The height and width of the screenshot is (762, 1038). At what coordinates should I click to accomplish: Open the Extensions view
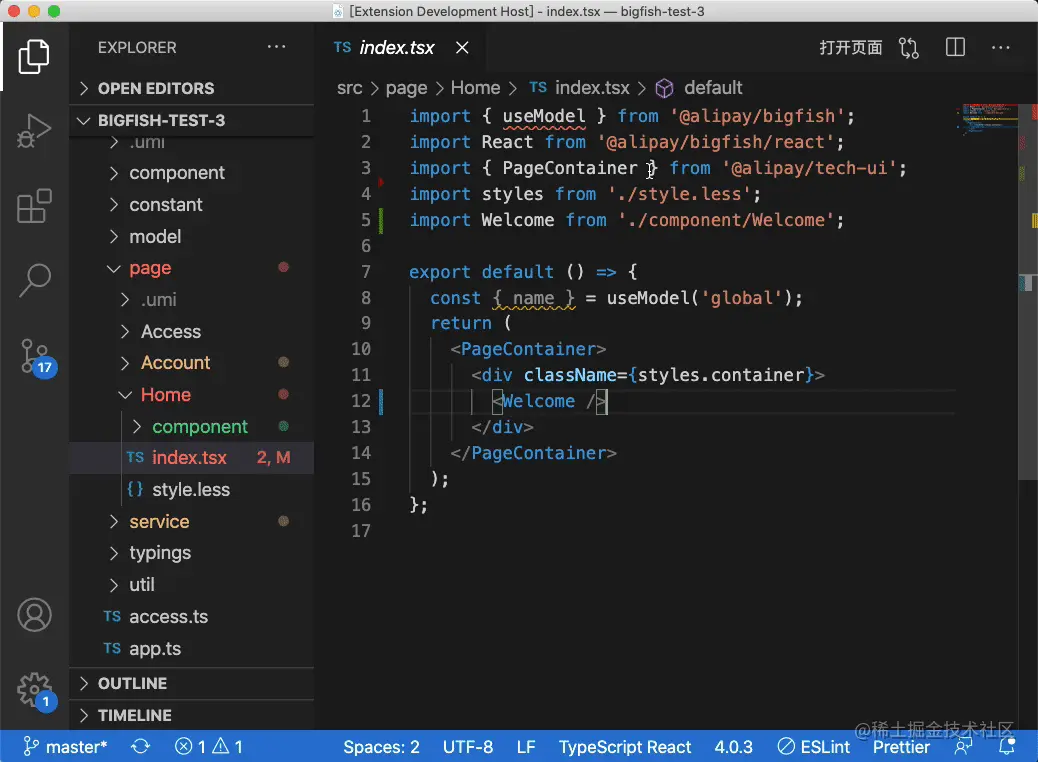click(34, 206)
